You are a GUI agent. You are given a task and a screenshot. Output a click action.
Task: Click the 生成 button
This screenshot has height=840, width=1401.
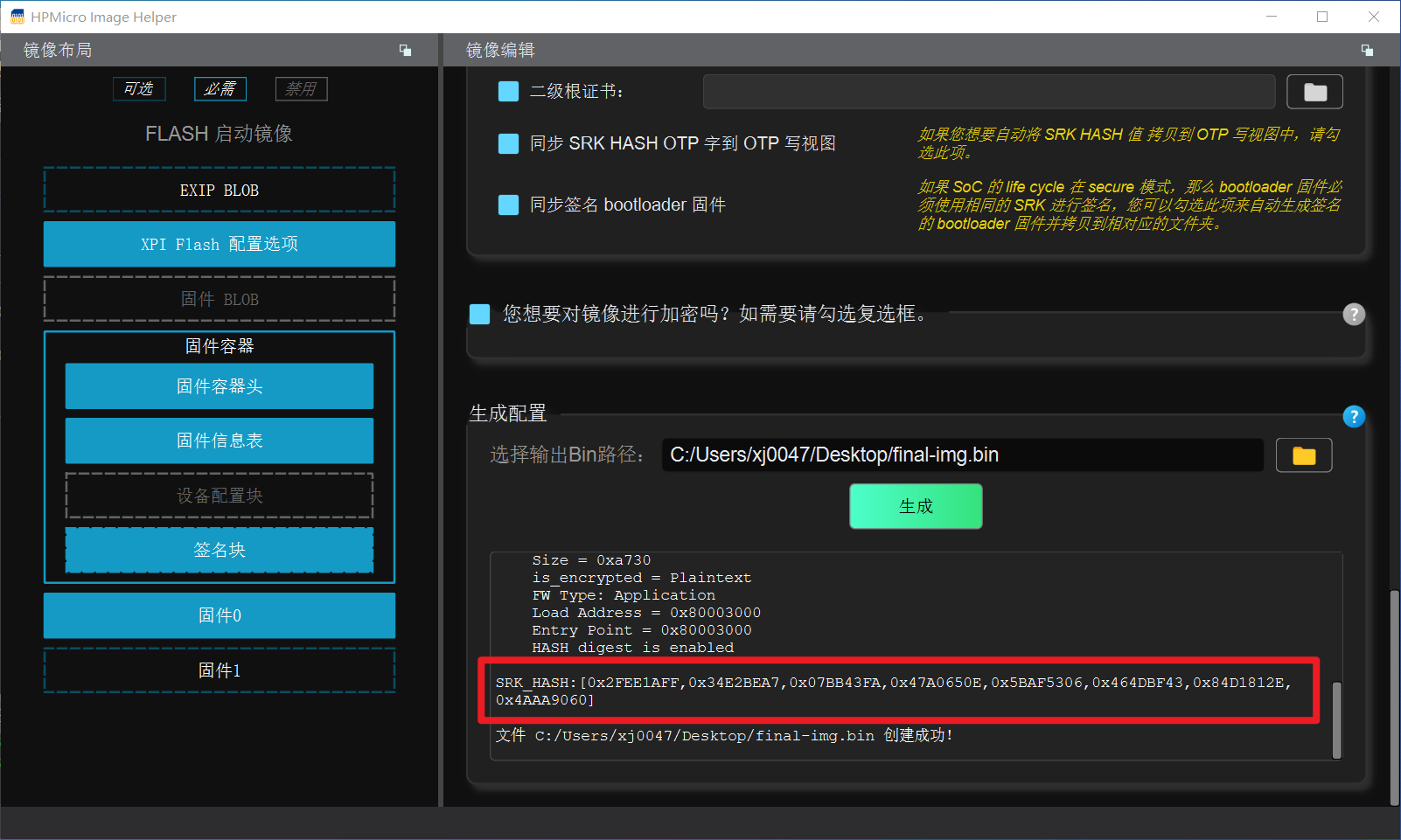point(916,506)
